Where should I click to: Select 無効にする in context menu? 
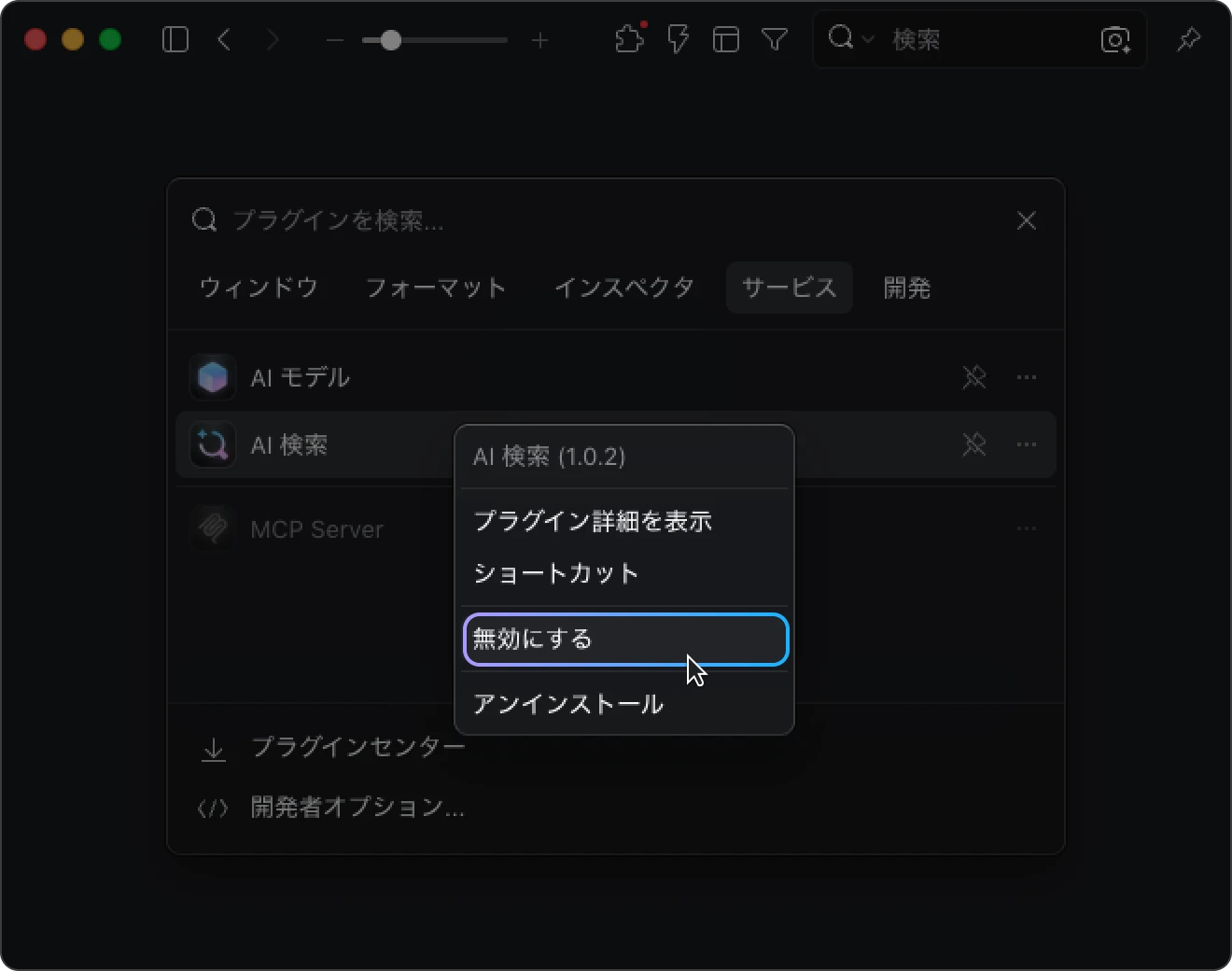click(625, 640)
